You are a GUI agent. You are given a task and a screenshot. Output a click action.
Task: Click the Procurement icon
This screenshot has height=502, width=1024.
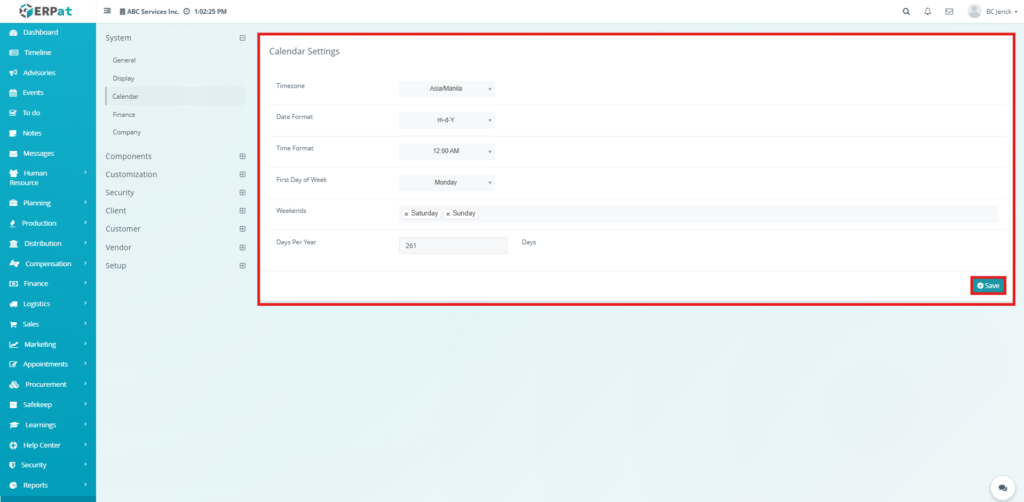tap(14, 384)
